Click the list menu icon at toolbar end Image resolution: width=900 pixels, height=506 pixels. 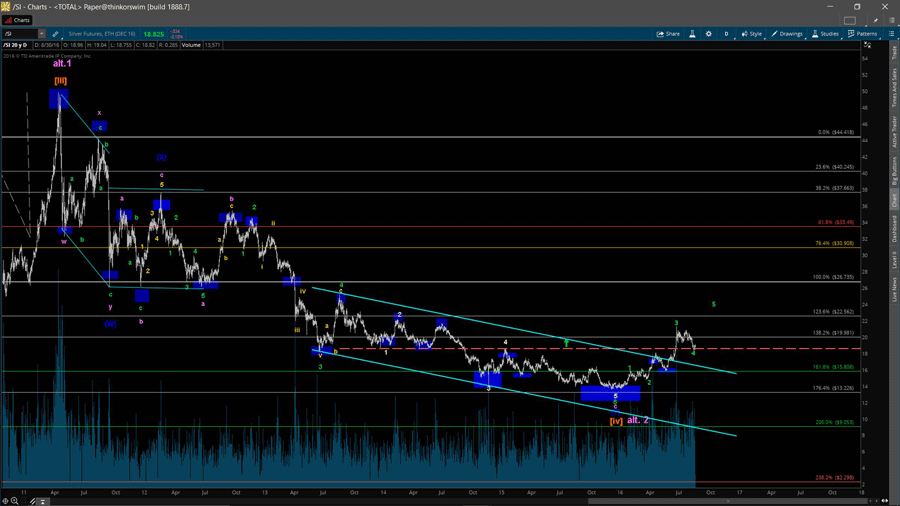coord(892,34)
